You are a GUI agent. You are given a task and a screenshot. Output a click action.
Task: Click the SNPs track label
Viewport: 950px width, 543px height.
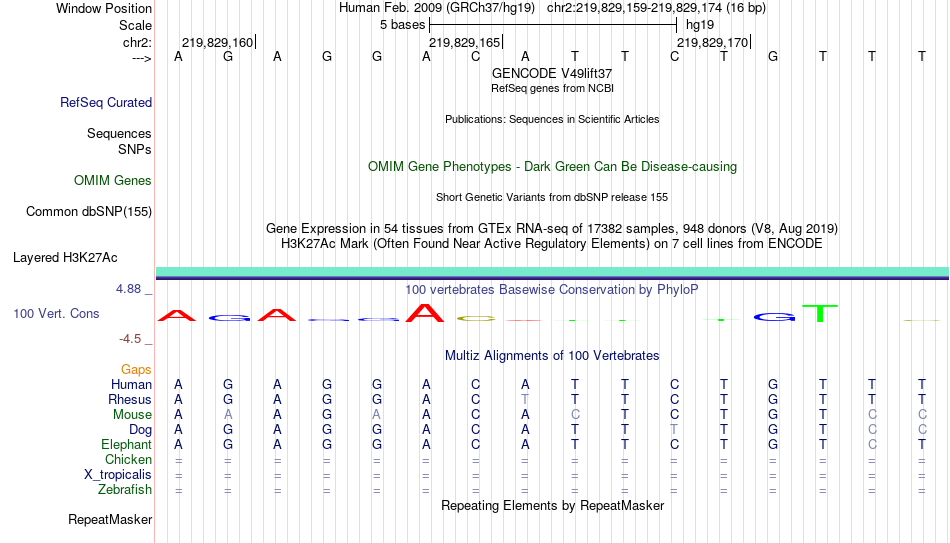pyautogui.click(x=135, y=149)
